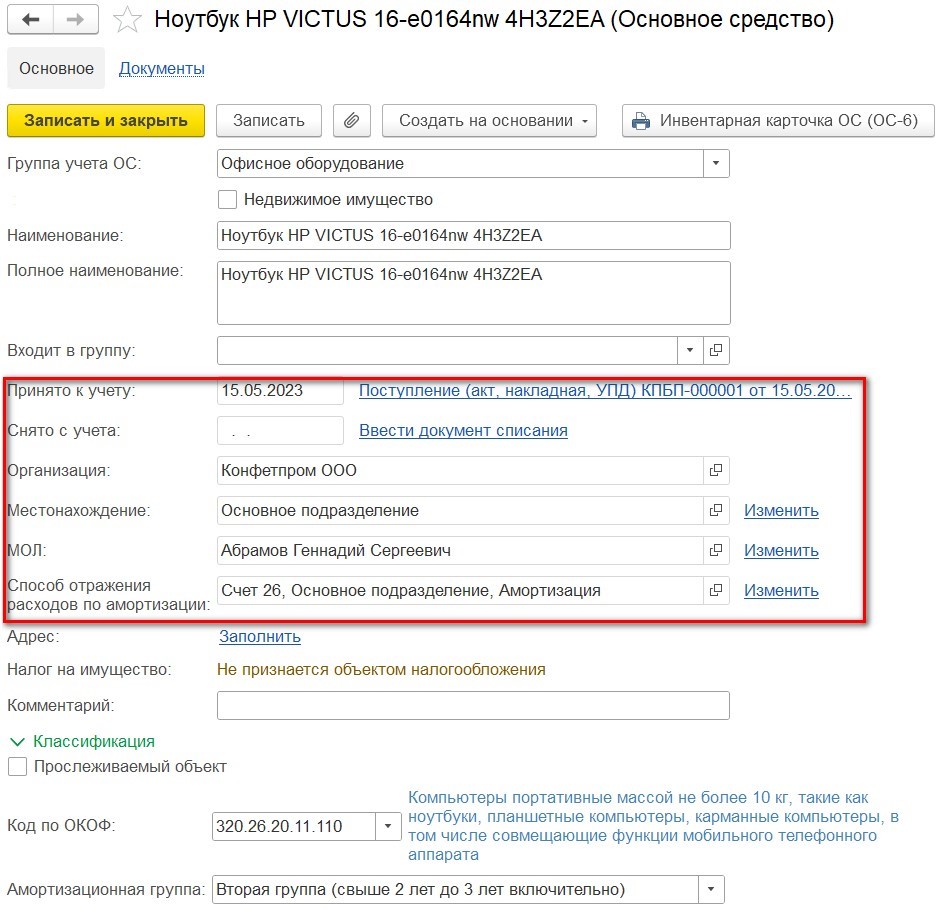The image size is (946, 915).
Task: Focus the Полное наименование text area
Action: 474,293
